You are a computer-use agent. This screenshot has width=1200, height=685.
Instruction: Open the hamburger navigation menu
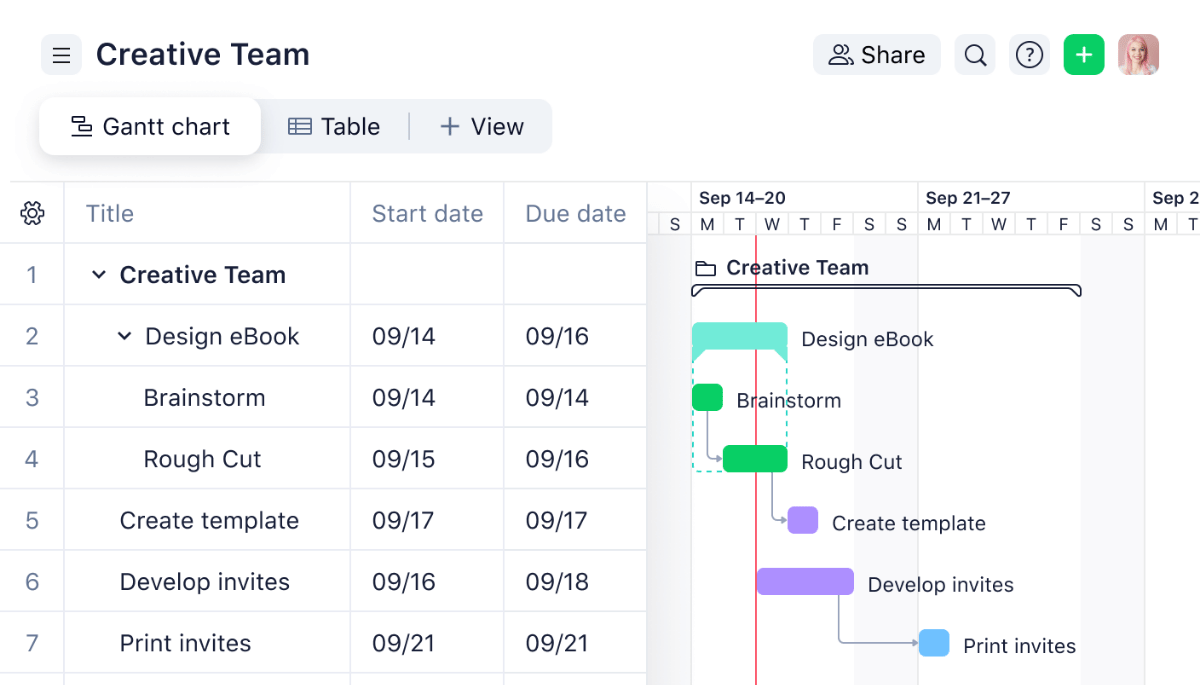pos(61,54)
